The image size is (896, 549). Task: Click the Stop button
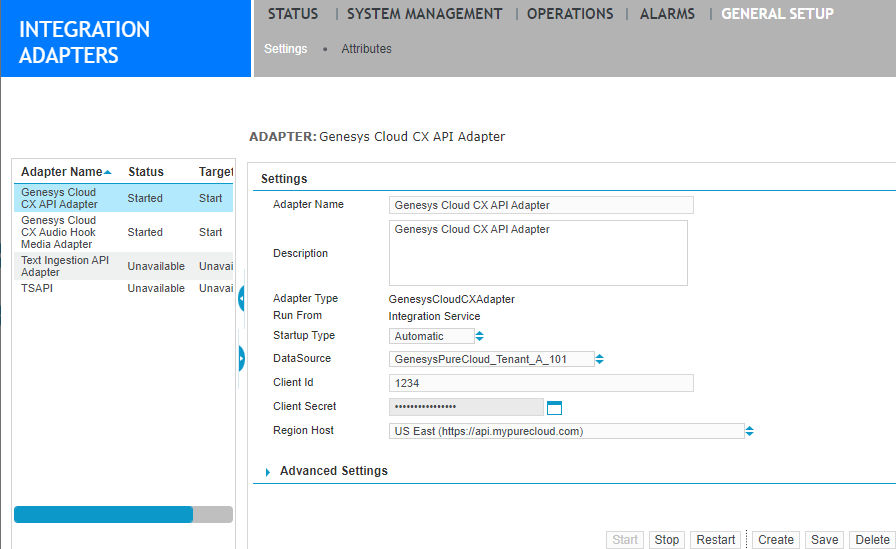(666, 540)
